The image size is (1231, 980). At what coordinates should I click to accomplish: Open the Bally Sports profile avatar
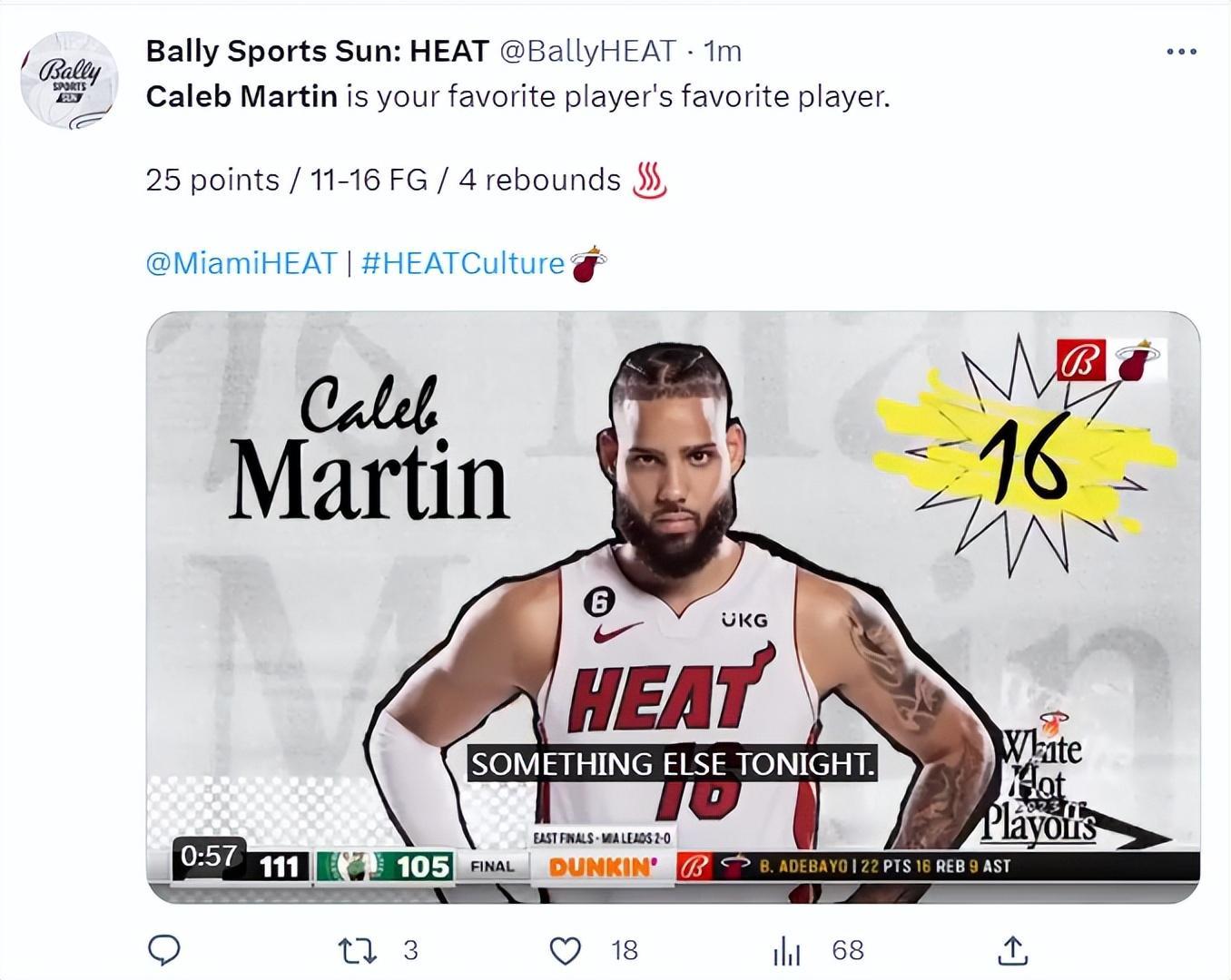(x=69, y=80)
